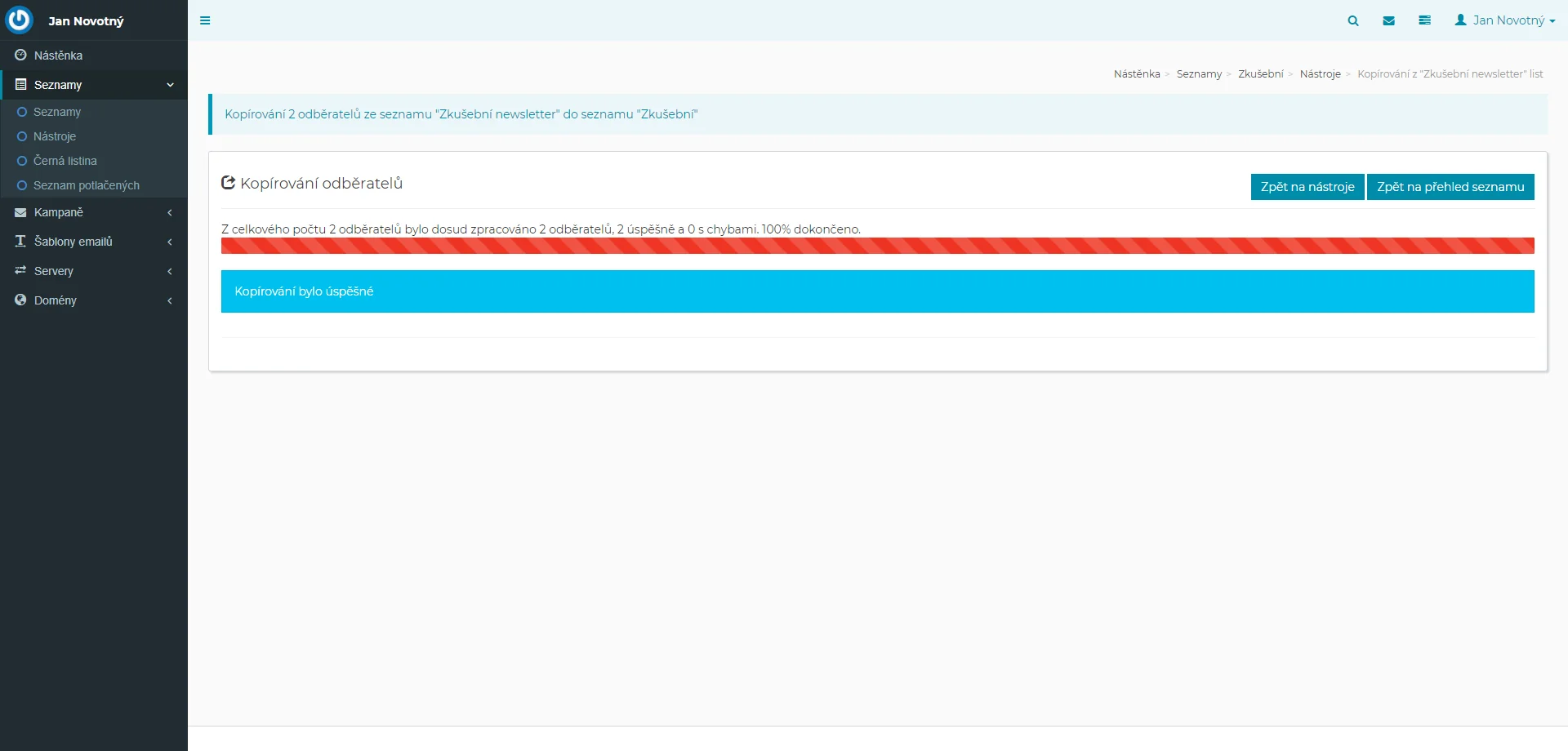Click the red striped progress bar
The image size is (1568, 751).
pyautogui.click(x=877, y=246)
